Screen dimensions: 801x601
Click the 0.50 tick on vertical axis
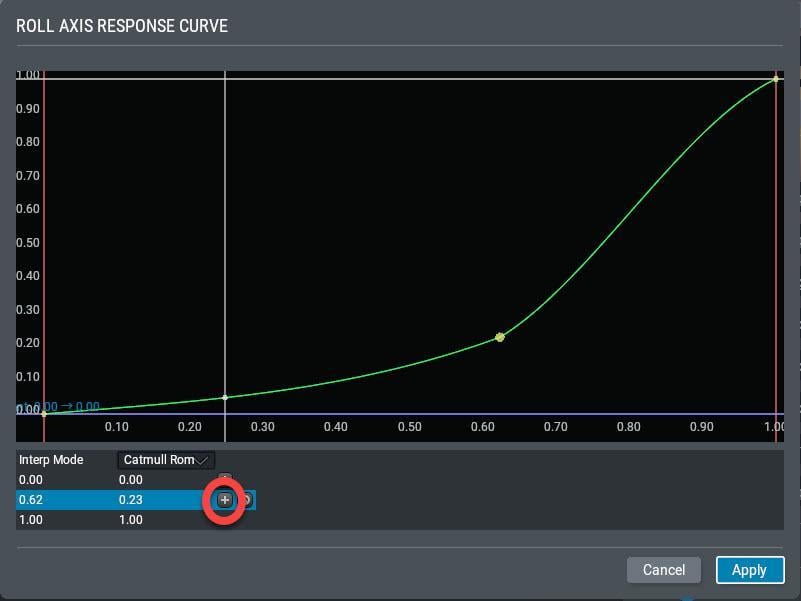point(28,242)
